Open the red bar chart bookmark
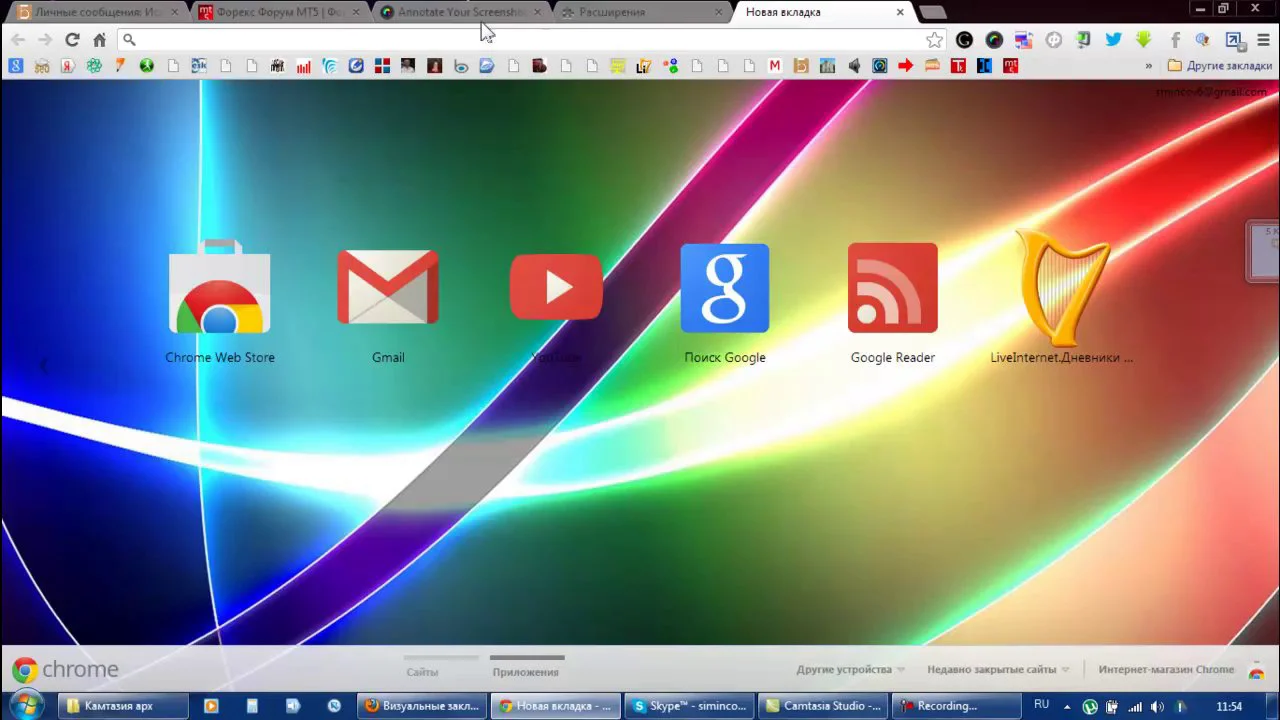 coord(304,66)
